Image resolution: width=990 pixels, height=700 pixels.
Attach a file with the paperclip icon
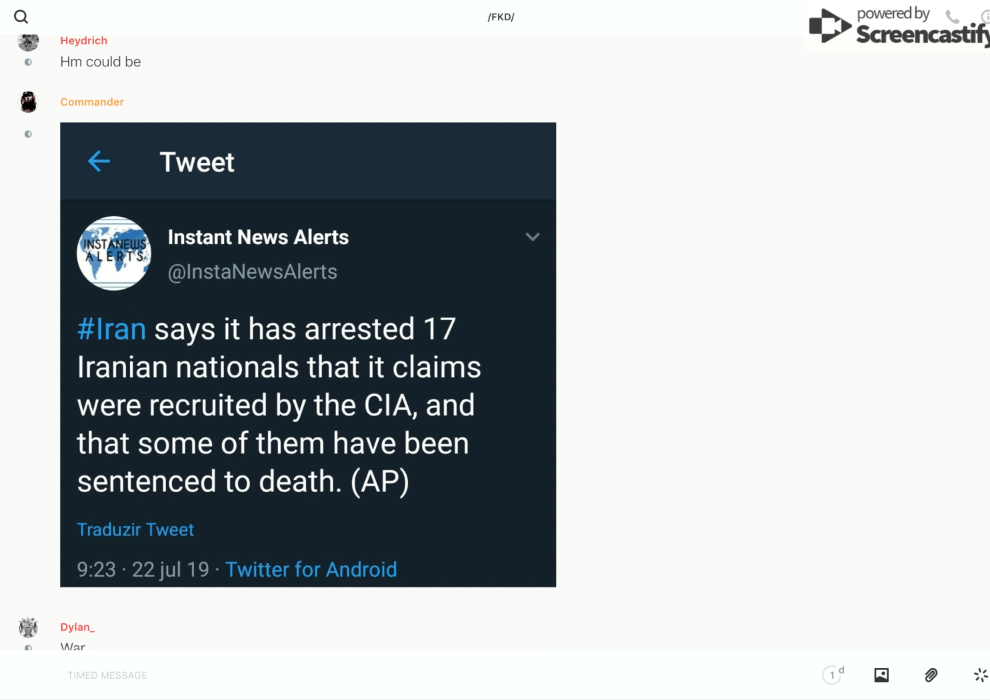click(x=931, y=675)
